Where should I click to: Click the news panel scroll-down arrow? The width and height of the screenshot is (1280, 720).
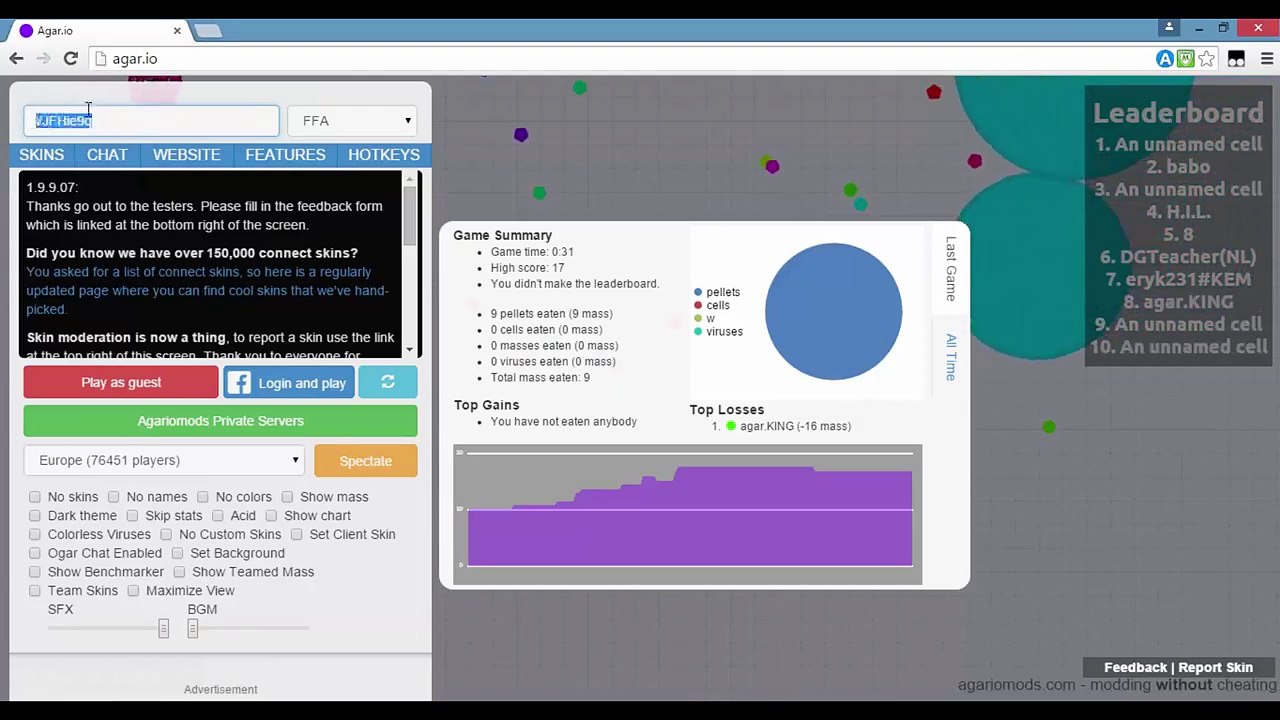[x=410, y=349]
